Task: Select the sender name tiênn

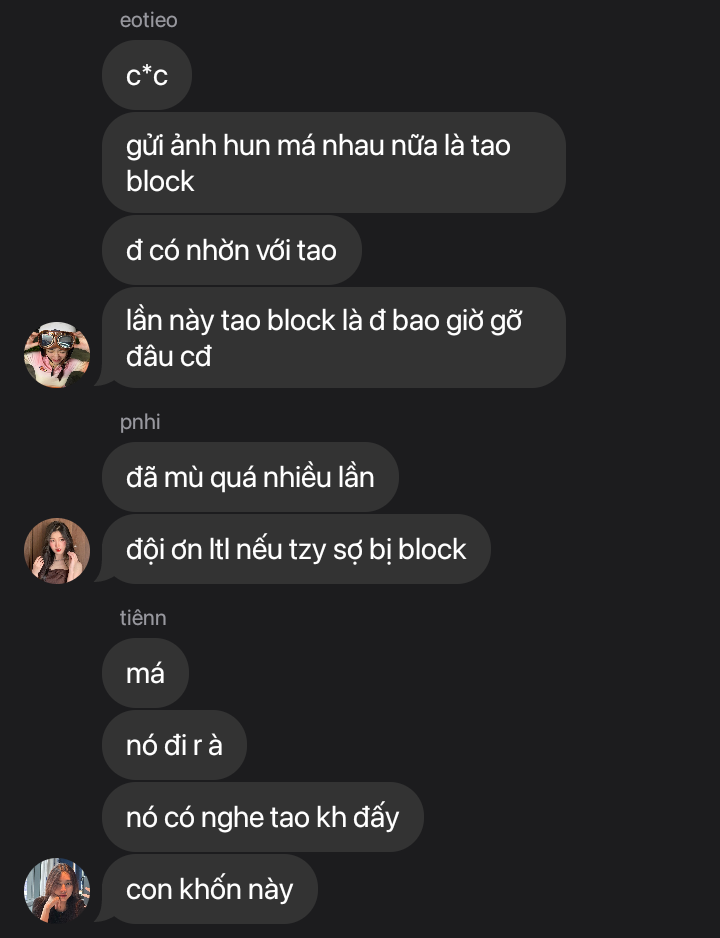Action: [x=143, y=617]
